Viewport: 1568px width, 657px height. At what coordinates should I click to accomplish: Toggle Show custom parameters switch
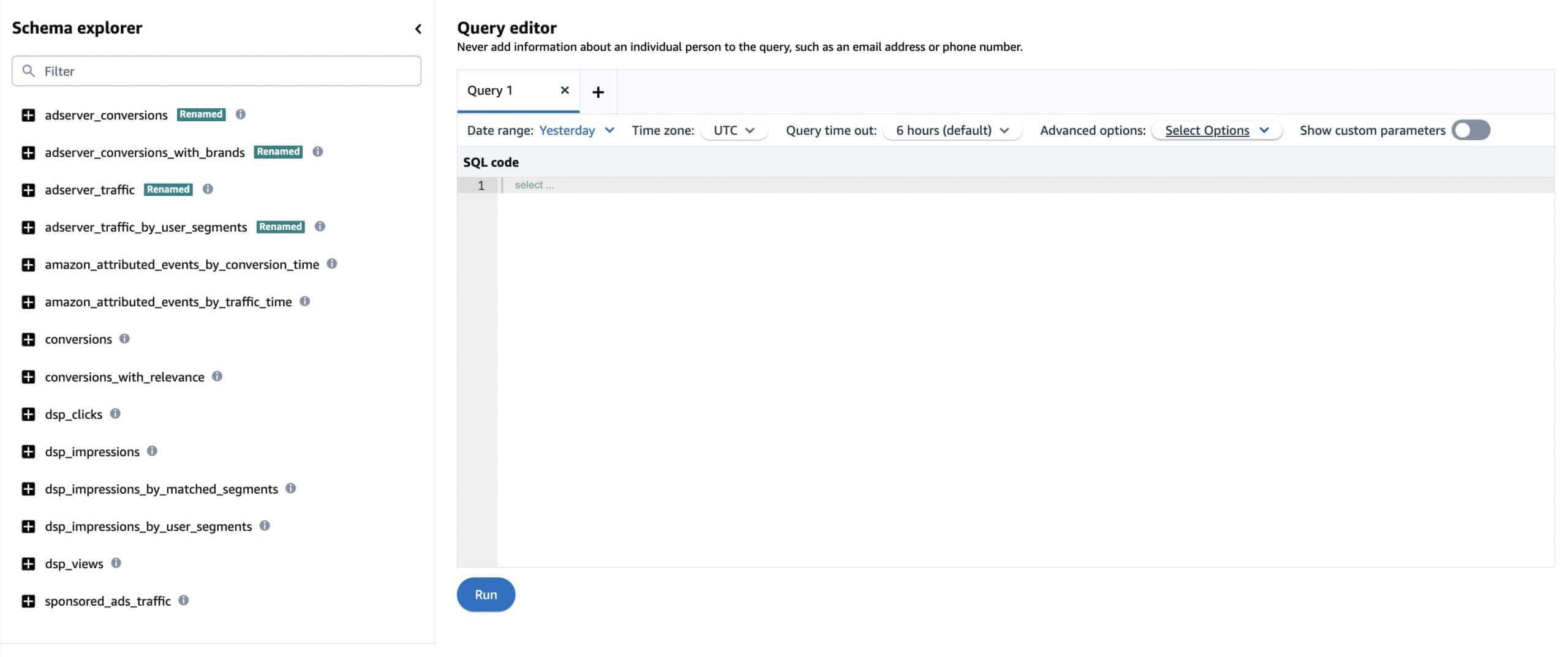pyautogui.click(x=1470, y=130)
